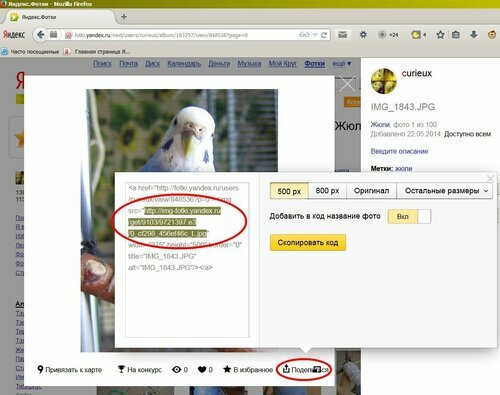Click the bookmark star icon

[x=440, y=35]
